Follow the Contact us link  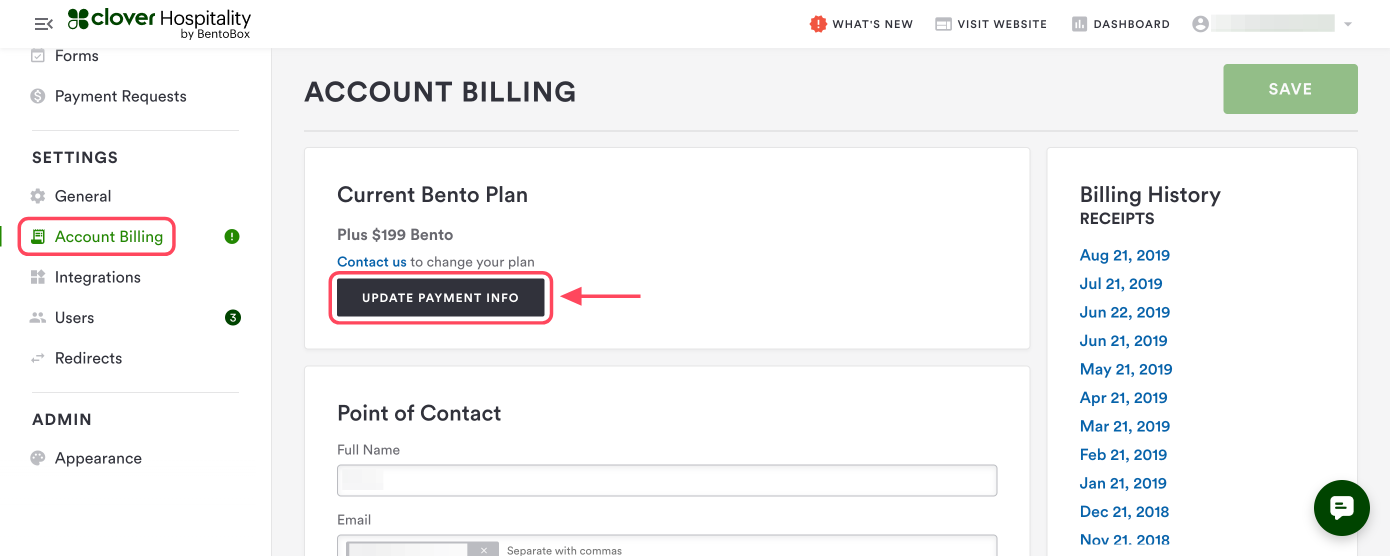[x=371, y=262]
